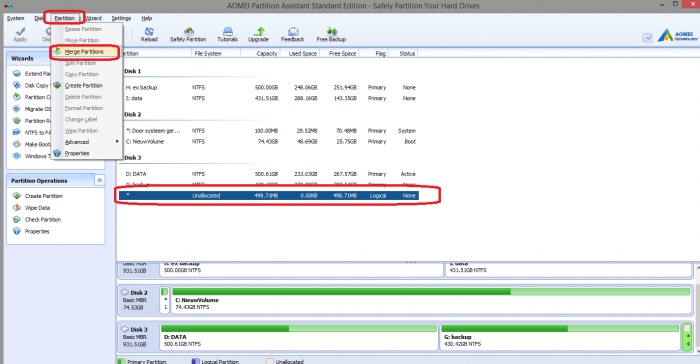This screenshot has height=364, width=700.
Task: Open the Partition menu
Action: click(64, 18)
